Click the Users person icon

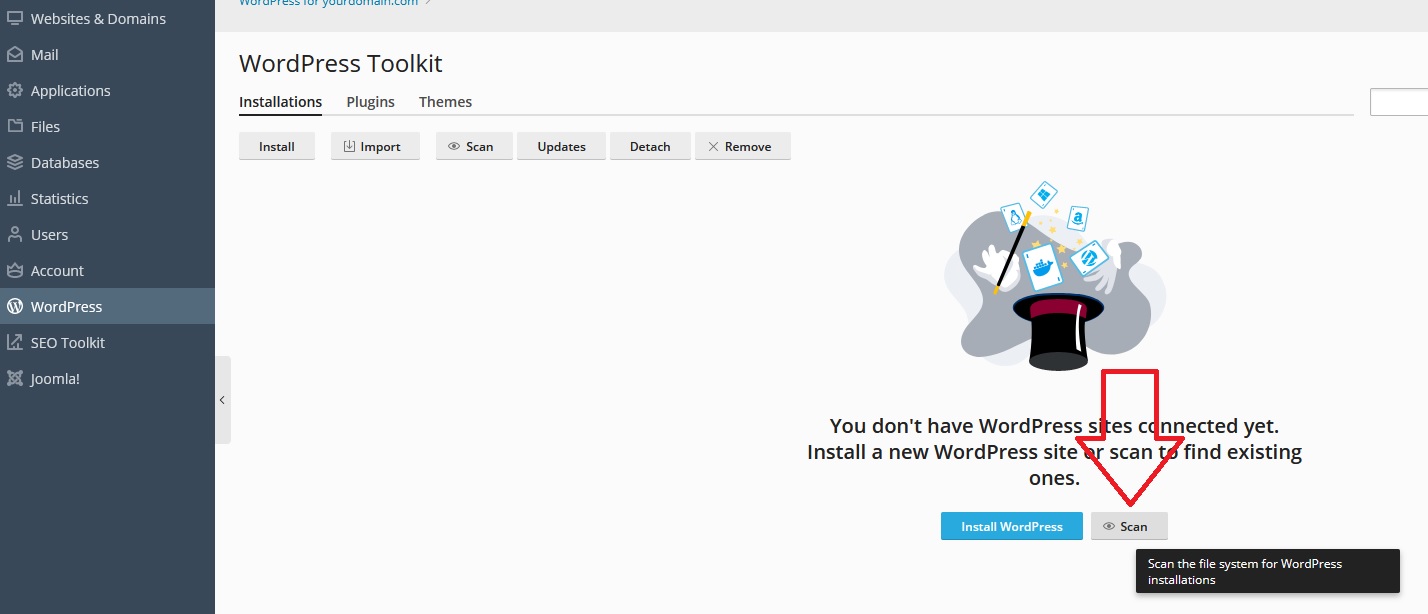(x=15, y=235)
